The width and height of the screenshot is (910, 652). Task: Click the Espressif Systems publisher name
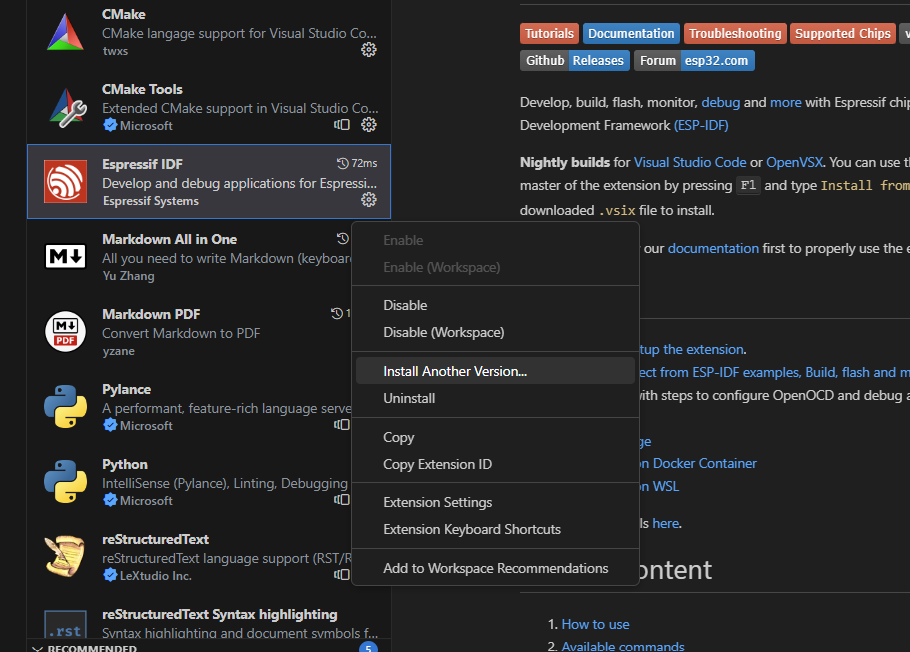click(x=151, y=201)
